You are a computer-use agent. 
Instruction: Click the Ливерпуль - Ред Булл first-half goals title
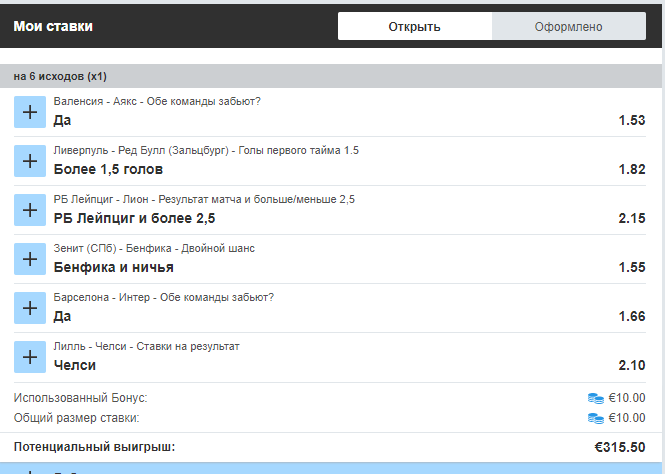(x=206, y=151)
